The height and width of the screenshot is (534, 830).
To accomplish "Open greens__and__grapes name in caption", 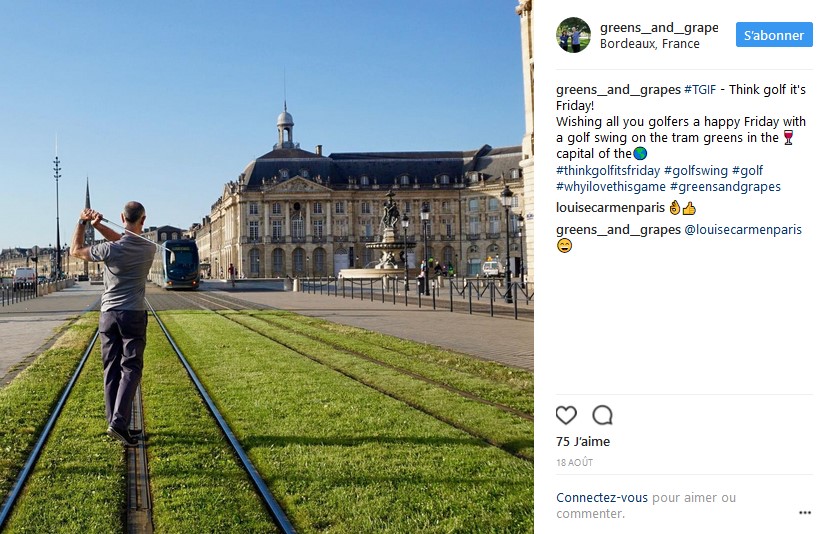I will point(618,89).
